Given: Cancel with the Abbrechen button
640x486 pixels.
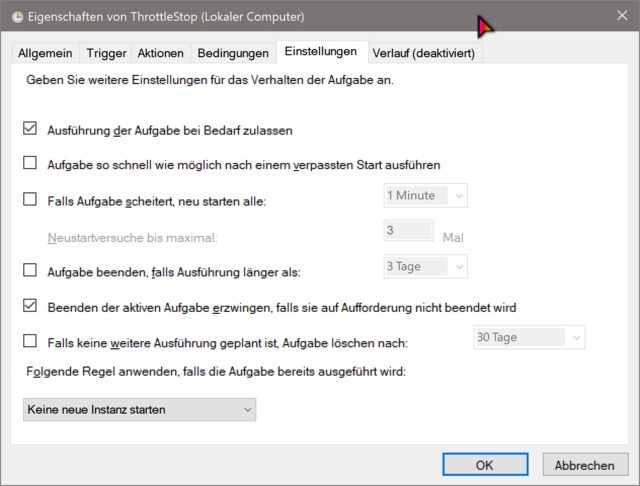Looking at the screenshot, I should coord(585,465).
